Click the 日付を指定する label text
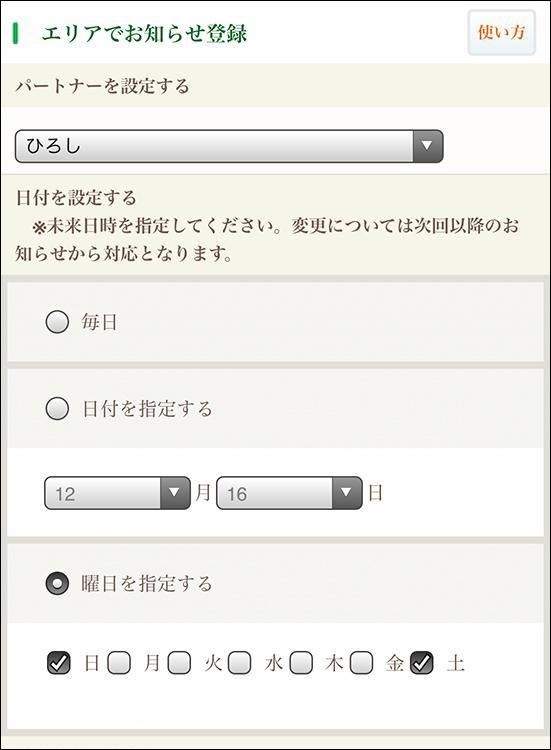The width and height of the screenshot is (551, 750). point(147,409)
